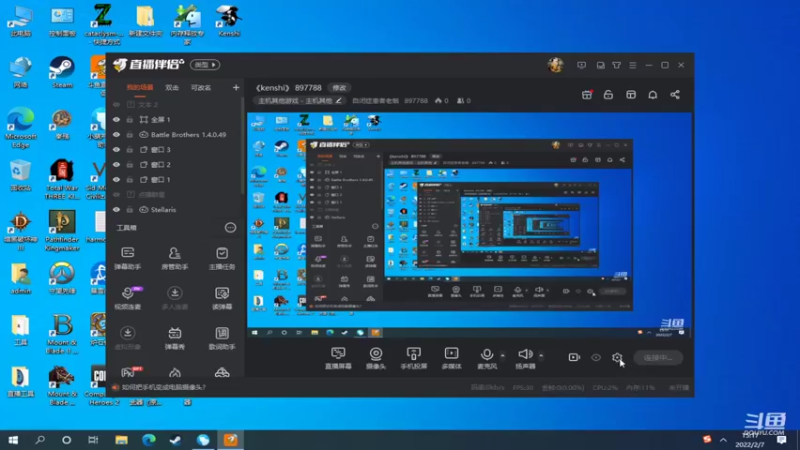Hide the 窗口 2 source
The image size is (800, 450).
point(116,165)
